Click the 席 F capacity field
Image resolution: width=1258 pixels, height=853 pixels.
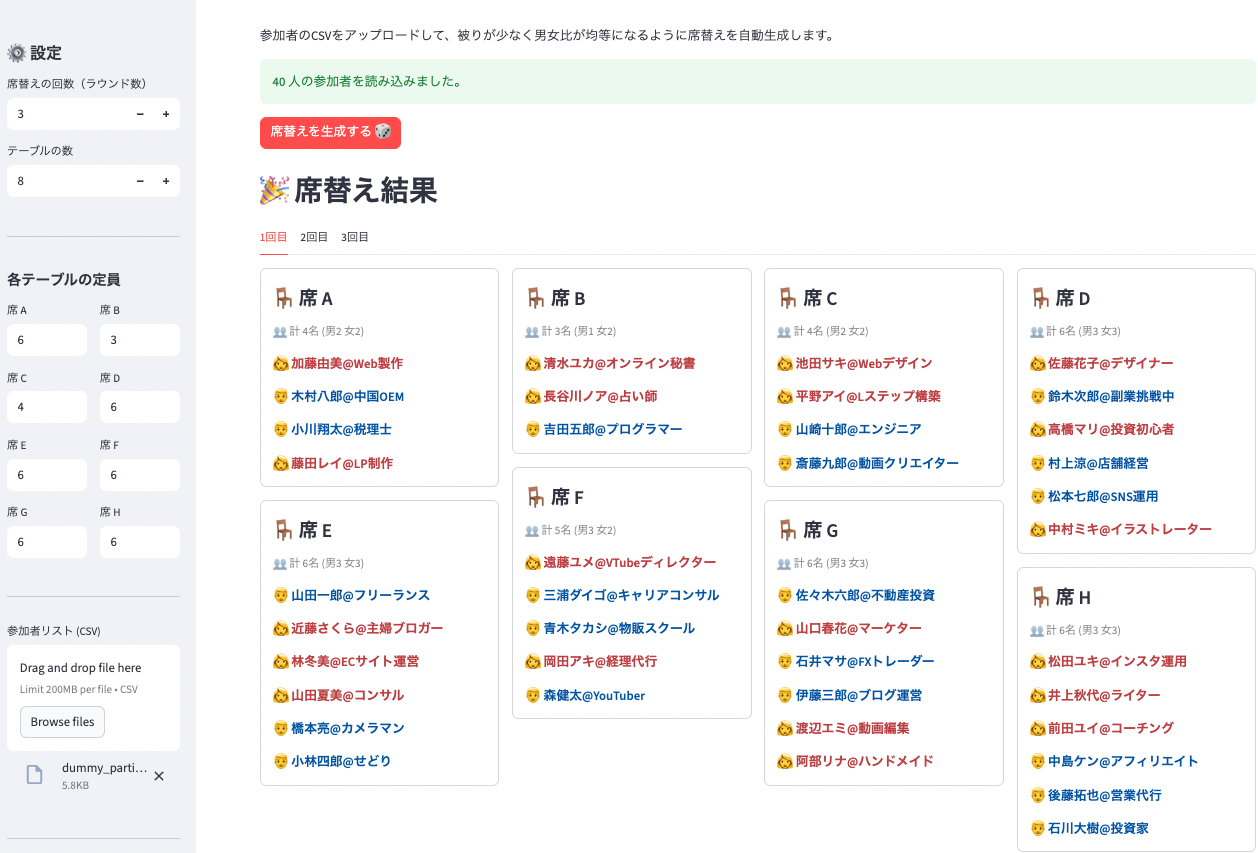pyautogui.click(x=140, y=475)
